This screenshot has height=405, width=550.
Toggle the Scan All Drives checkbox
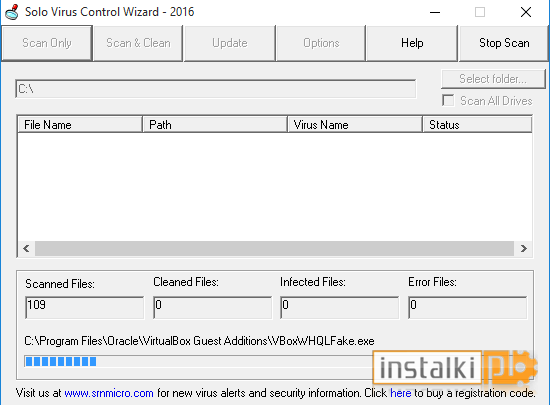pos(448,101)
